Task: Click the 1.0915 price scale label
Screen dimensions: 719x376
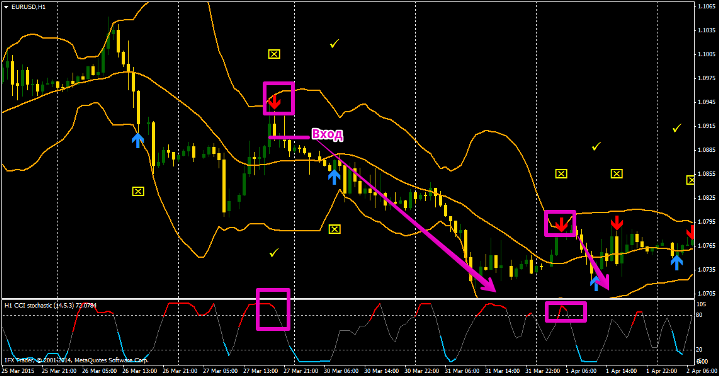Action: click(x=707, y=126)
